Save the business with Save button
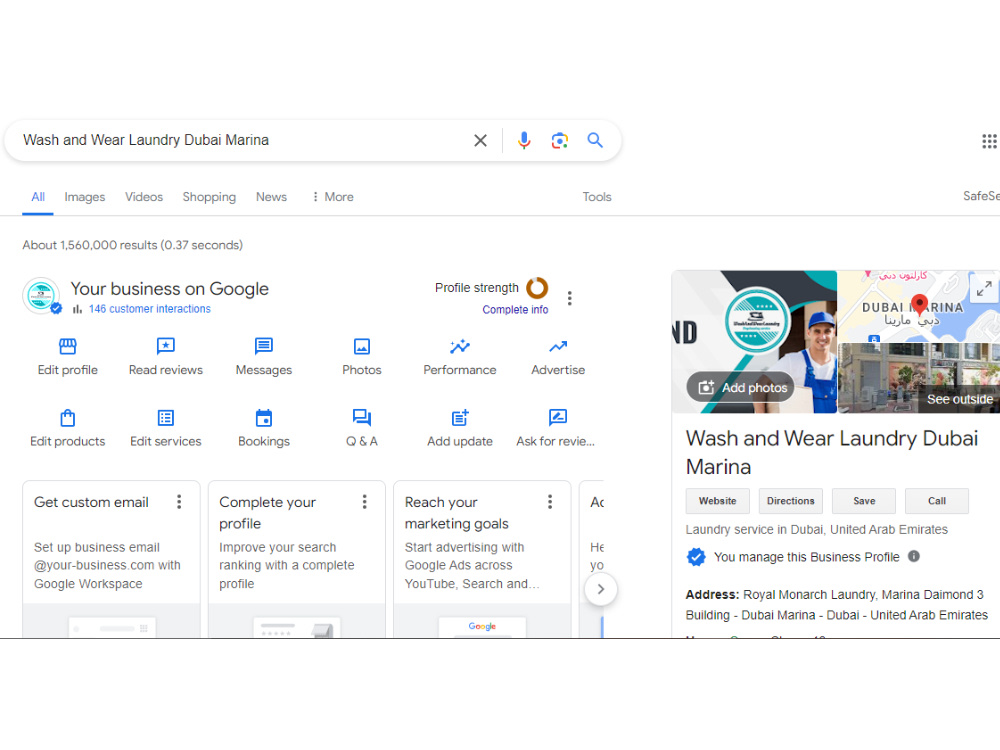Viewport: 1000px width, 750px height. [x=864, y=501]
